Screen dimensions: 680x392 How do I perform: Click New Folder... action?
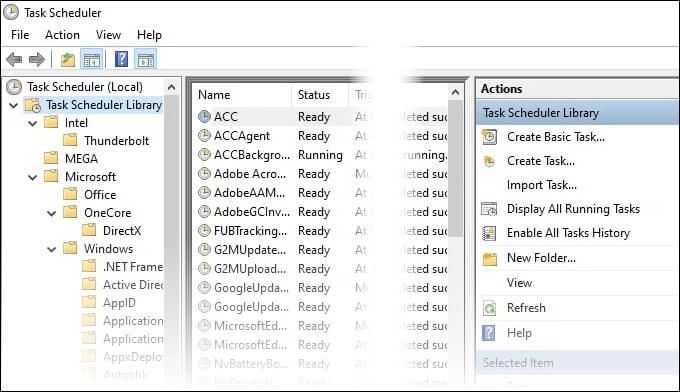(x=541, y=258)
